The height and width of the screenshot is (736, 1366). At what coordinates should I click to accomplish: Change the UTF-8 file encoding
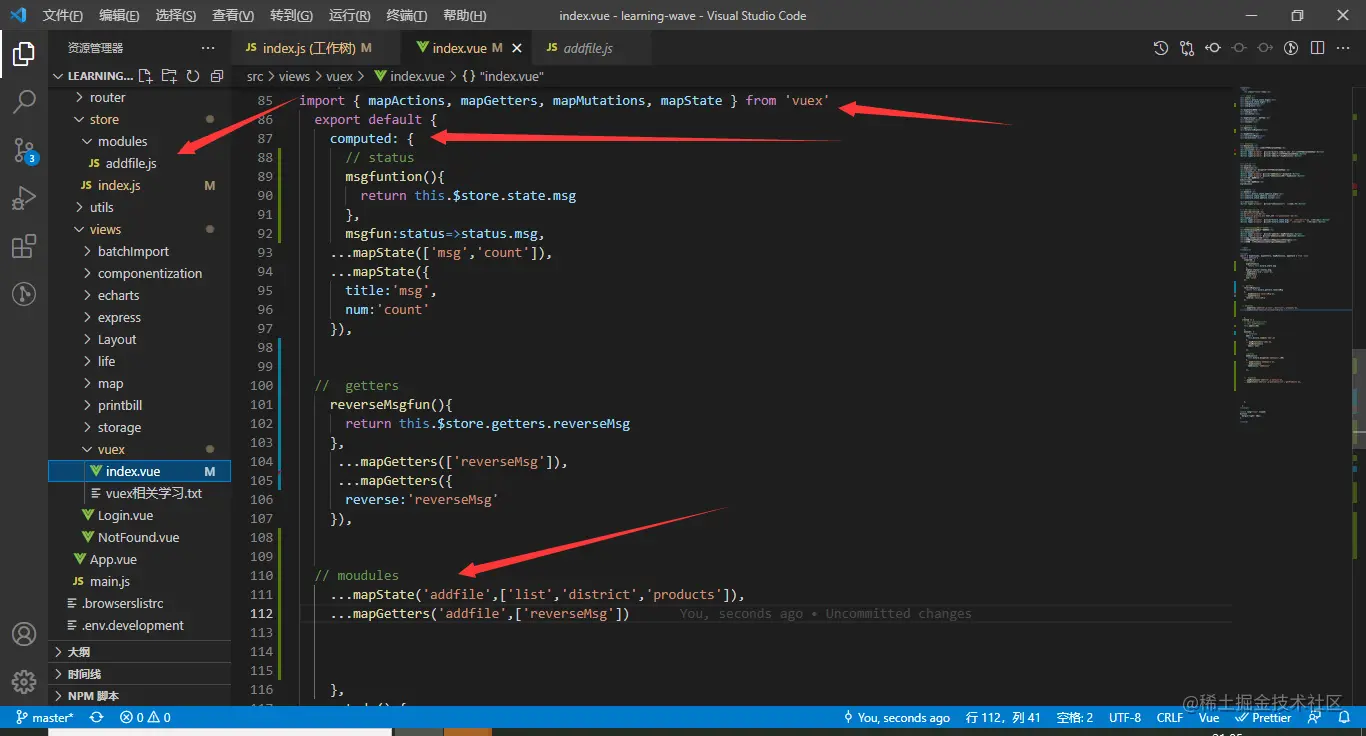click(x=1125, y=717)
